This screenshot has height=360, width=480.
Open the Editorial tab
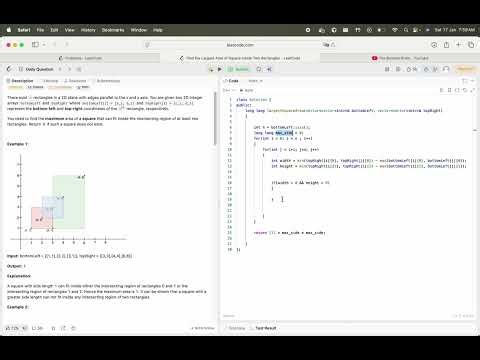[49, 81]
